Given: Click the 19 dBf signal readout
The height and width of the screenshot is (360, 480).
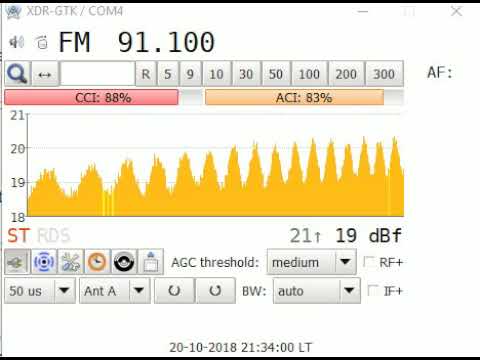Looking at the screenshot, I should [368, 236].
